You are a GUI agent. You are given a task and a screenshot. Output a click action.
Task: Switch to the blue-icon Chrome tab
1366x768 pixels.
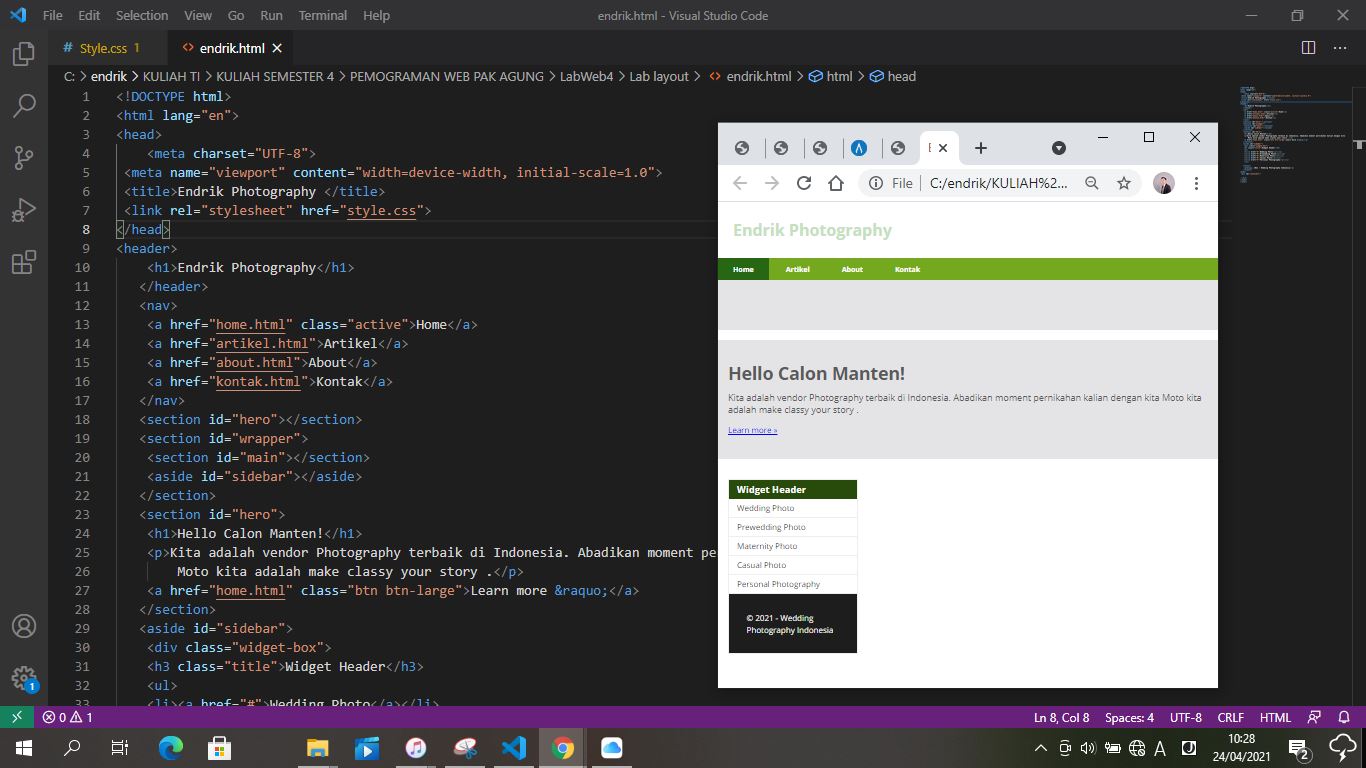(859, 148)
